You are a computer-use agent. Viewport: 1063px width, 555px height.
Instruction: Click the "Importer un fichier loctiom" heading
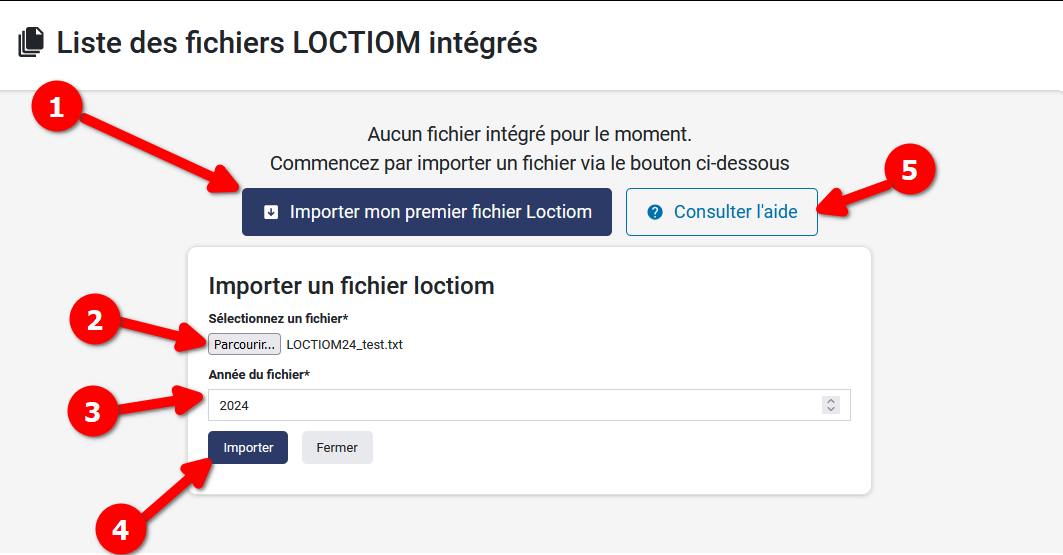coord(351,286)
